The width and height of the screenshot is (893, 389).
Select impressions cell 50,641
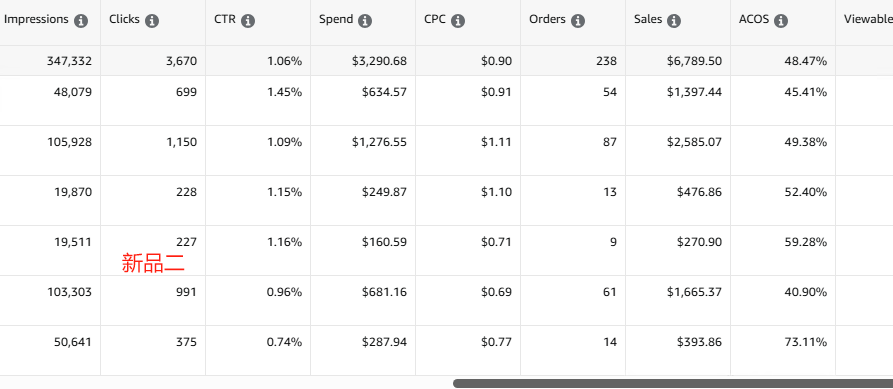click(72, 342)
